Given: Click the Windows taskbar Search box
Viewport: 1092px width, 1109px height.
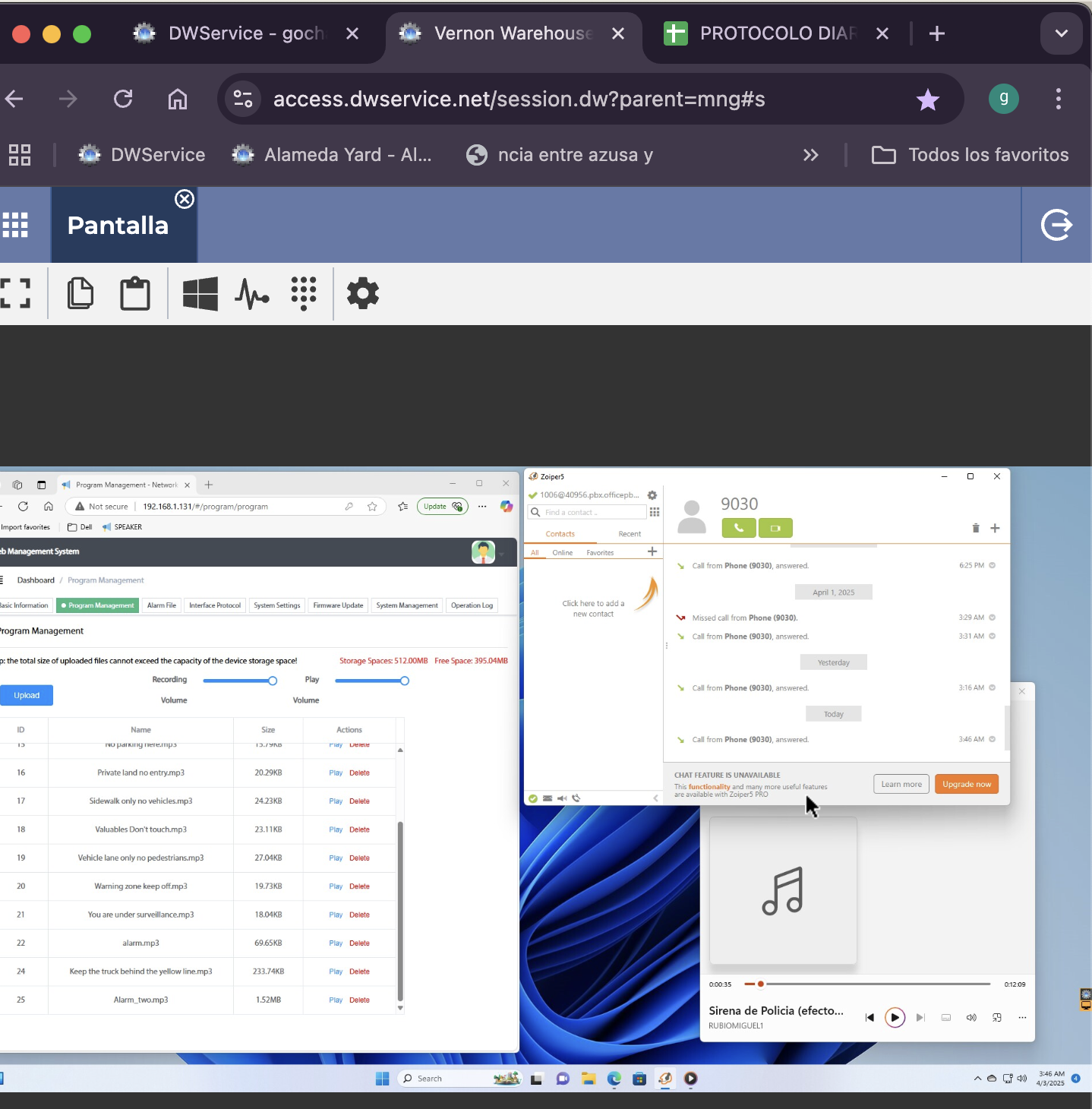Looking at the screenshot, I should click(x=459, y=1079).
